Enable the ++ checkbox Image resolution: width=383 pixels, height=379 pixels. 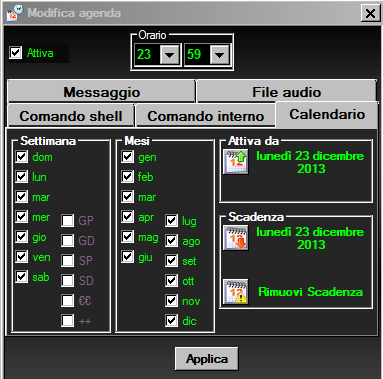pos(68,321)
